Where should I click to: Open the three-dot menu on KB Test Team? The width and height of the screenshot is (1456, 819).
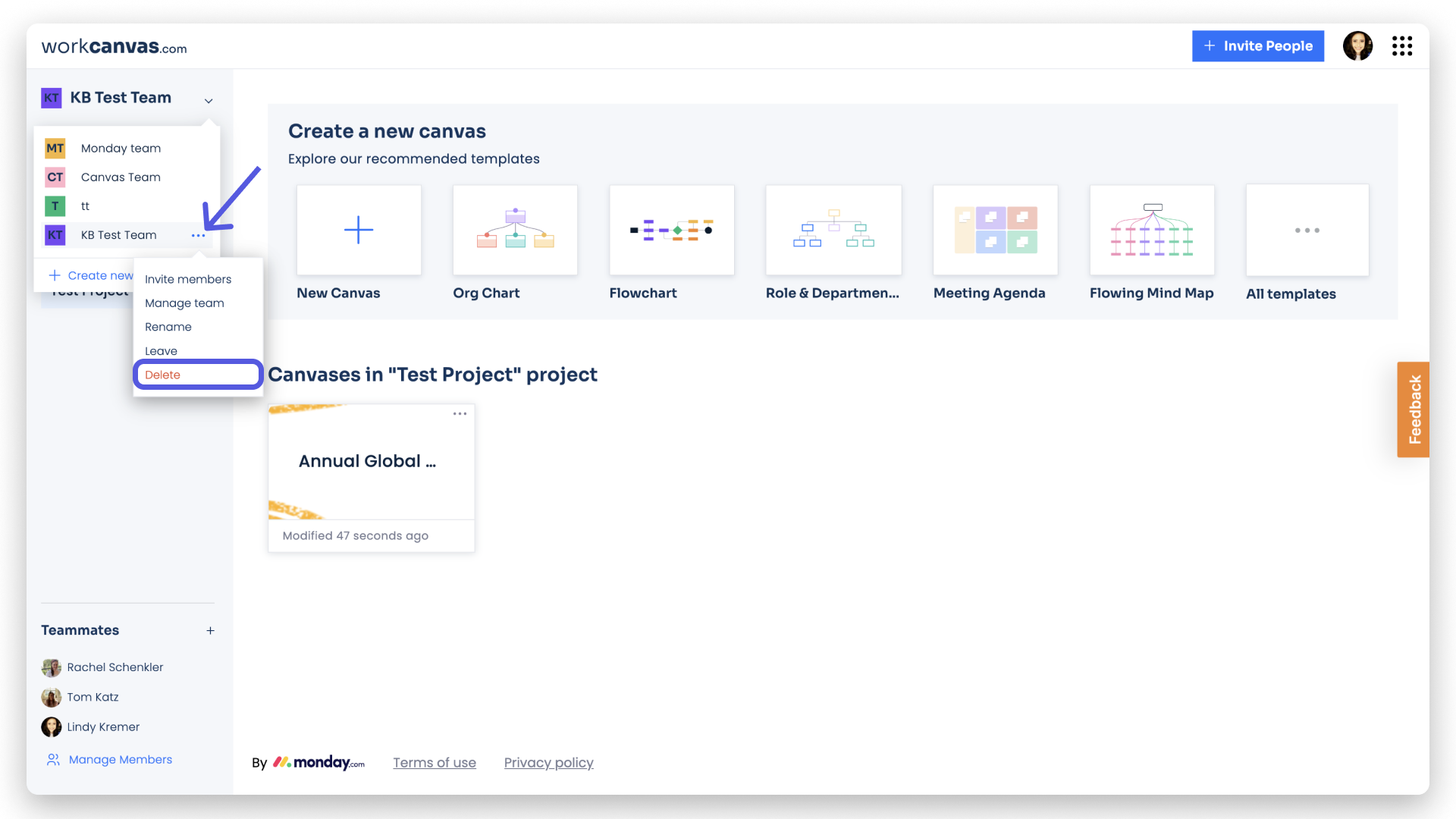tap(198, 235)
